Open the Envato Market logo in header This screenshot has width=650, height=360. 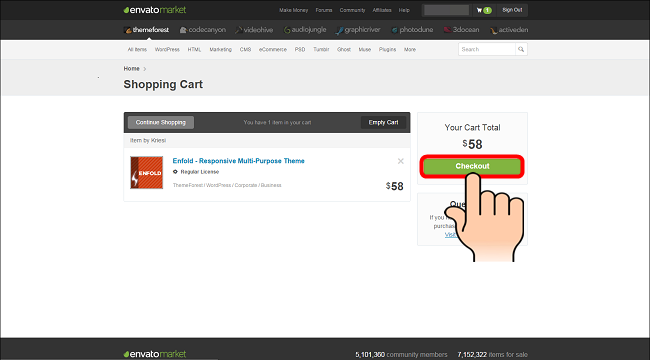[155, 10]
